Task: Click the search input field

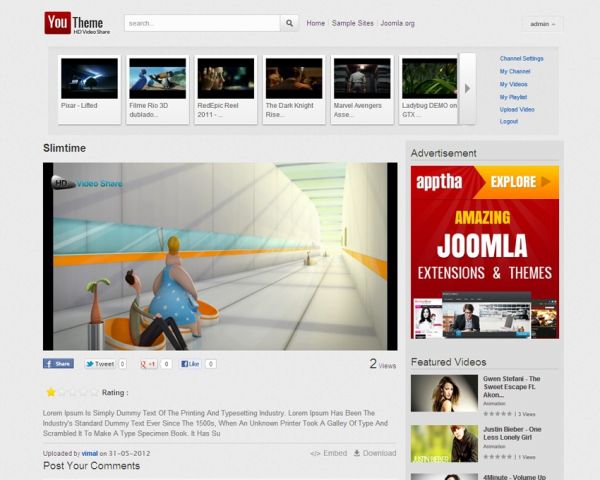Action: pos(202,23)
